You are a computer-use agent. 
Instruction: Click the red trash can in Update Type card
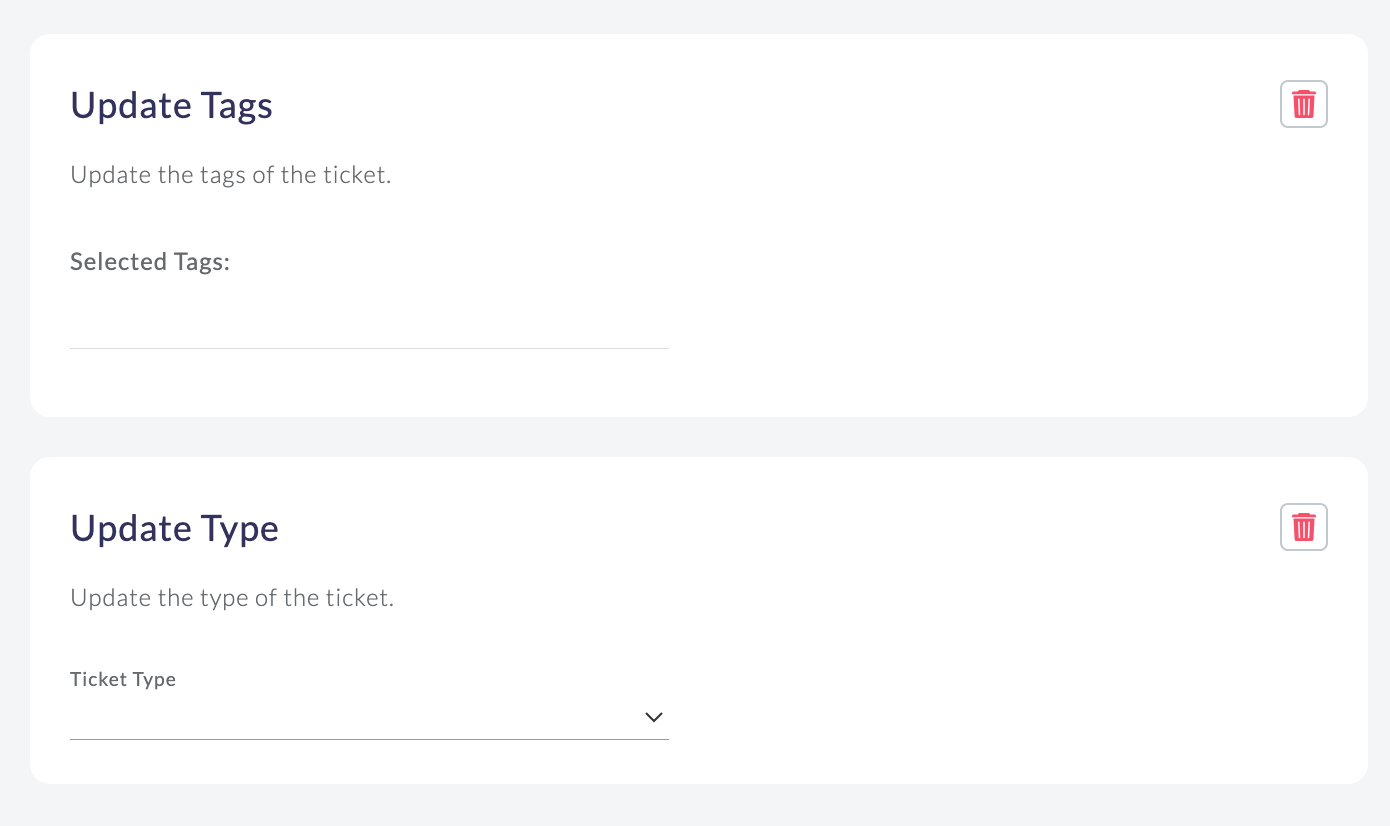pos(1303,527)
